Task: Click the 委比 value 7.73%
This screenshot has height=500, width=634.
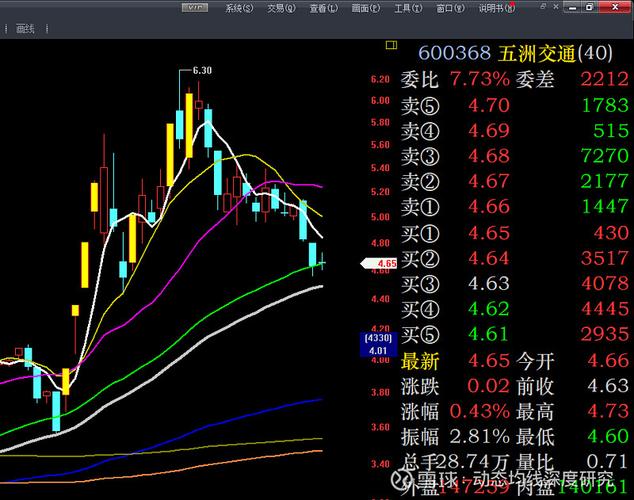Action: [480, 79]
